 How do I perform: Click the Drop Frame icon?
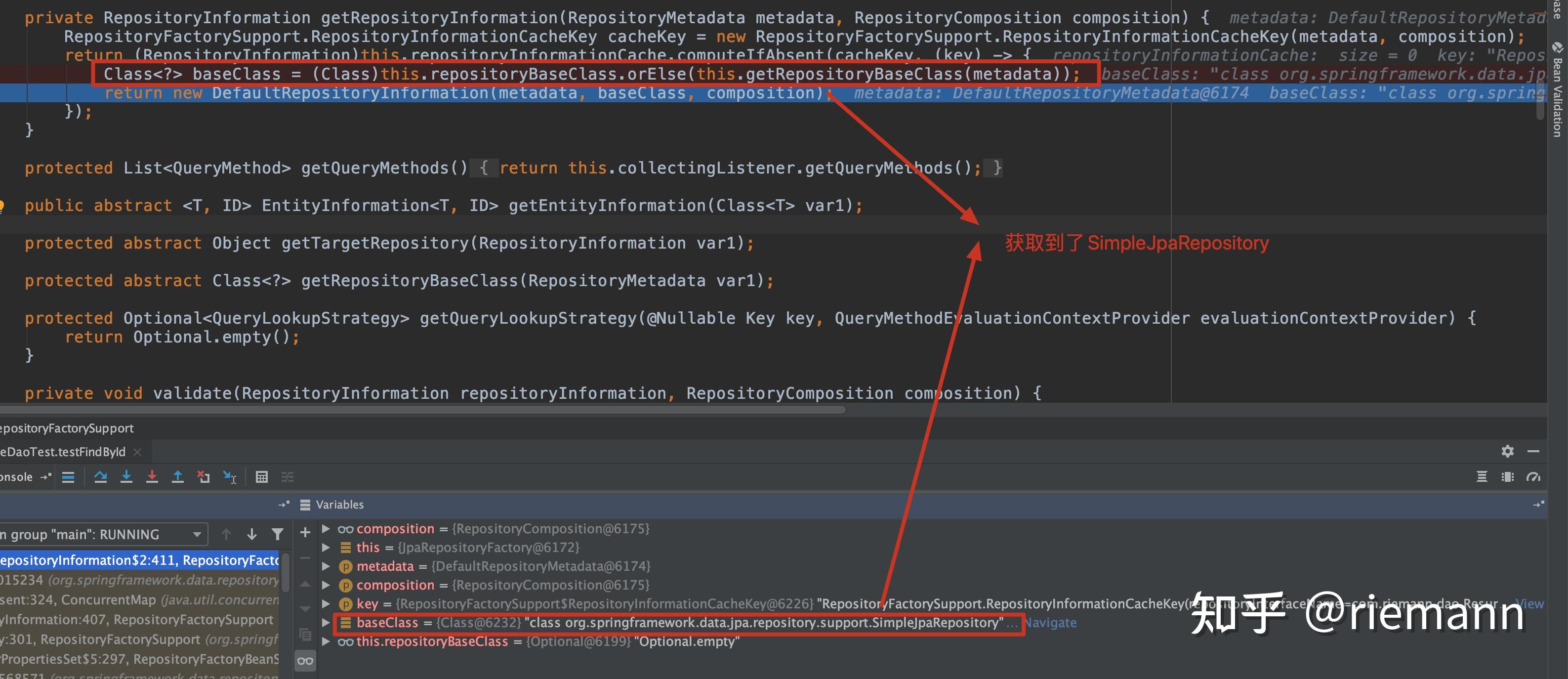pyautogui.click(x=204, y=477)
